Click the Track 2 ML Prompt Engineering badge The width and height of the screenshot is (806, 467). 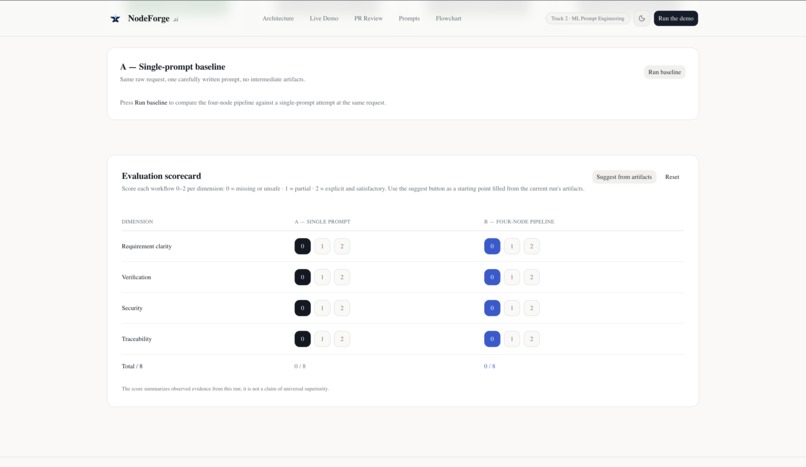tap(588, 18)
